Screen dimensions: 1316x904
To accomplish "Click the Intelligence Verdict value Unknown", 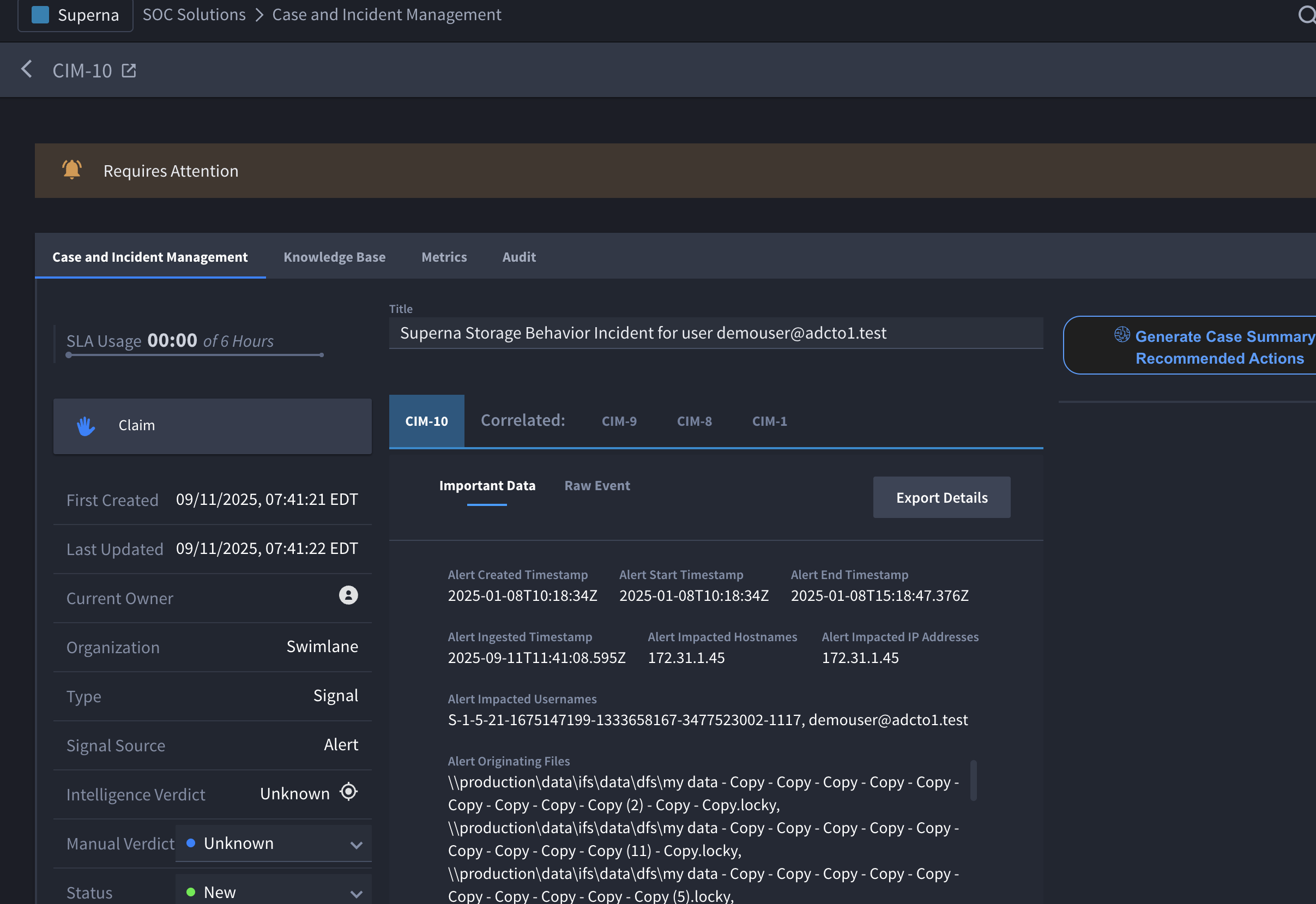I will click(x=294, y=793).
